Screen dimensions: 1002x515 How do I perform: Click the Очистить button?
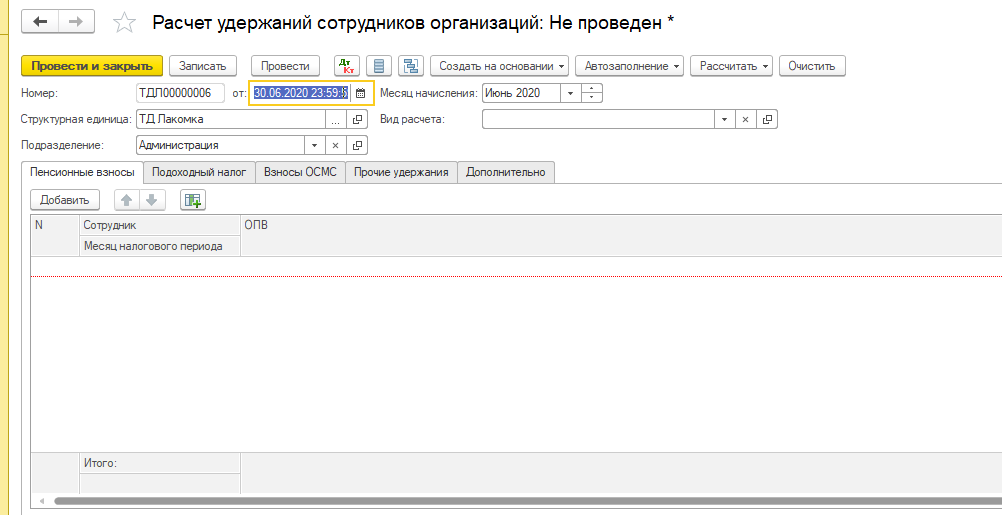click(812, 66)
